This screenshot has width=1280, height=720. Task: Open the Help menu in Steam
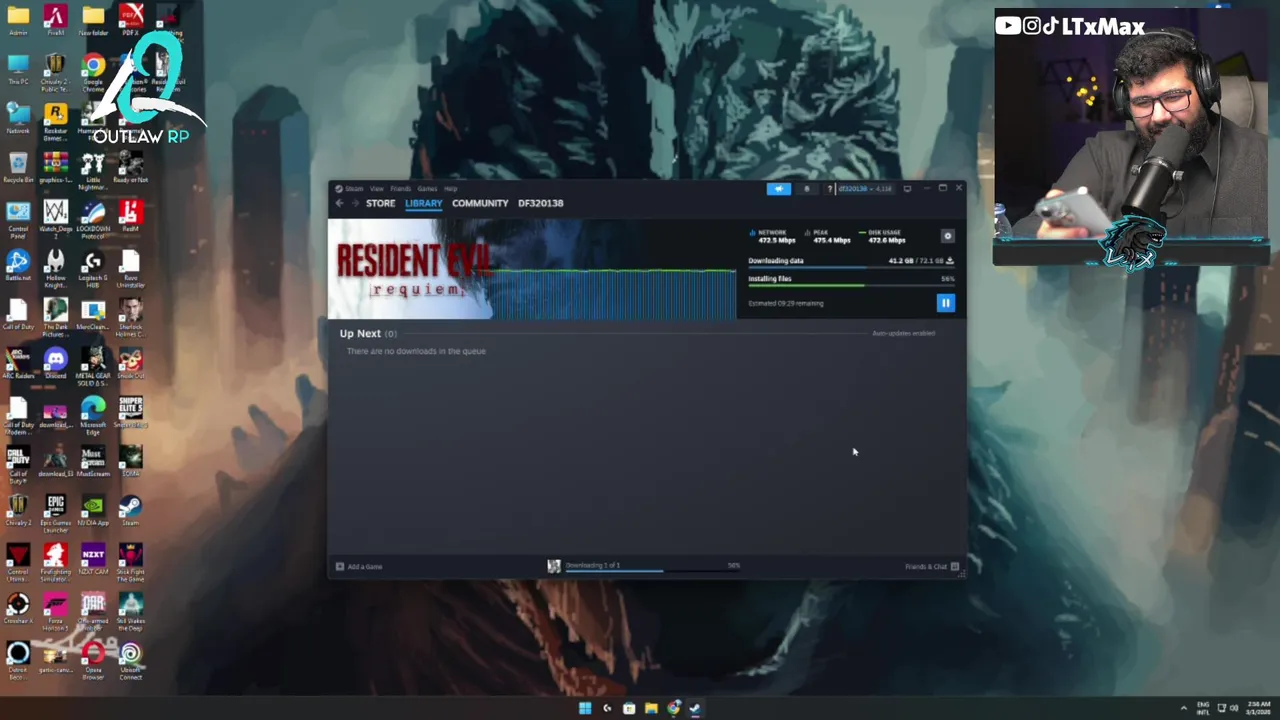(x=450, y=188)
